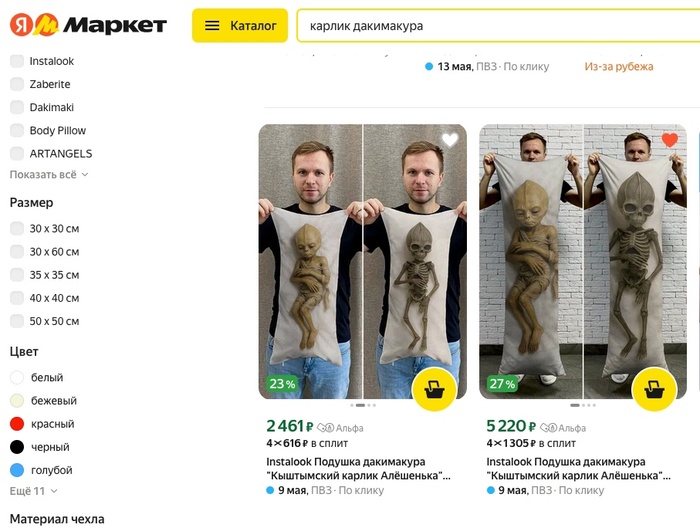Viewport: 700px width, 528px height.
Task: Add the 2461 ₽ pillow to cart
Action: pos(434,390)
